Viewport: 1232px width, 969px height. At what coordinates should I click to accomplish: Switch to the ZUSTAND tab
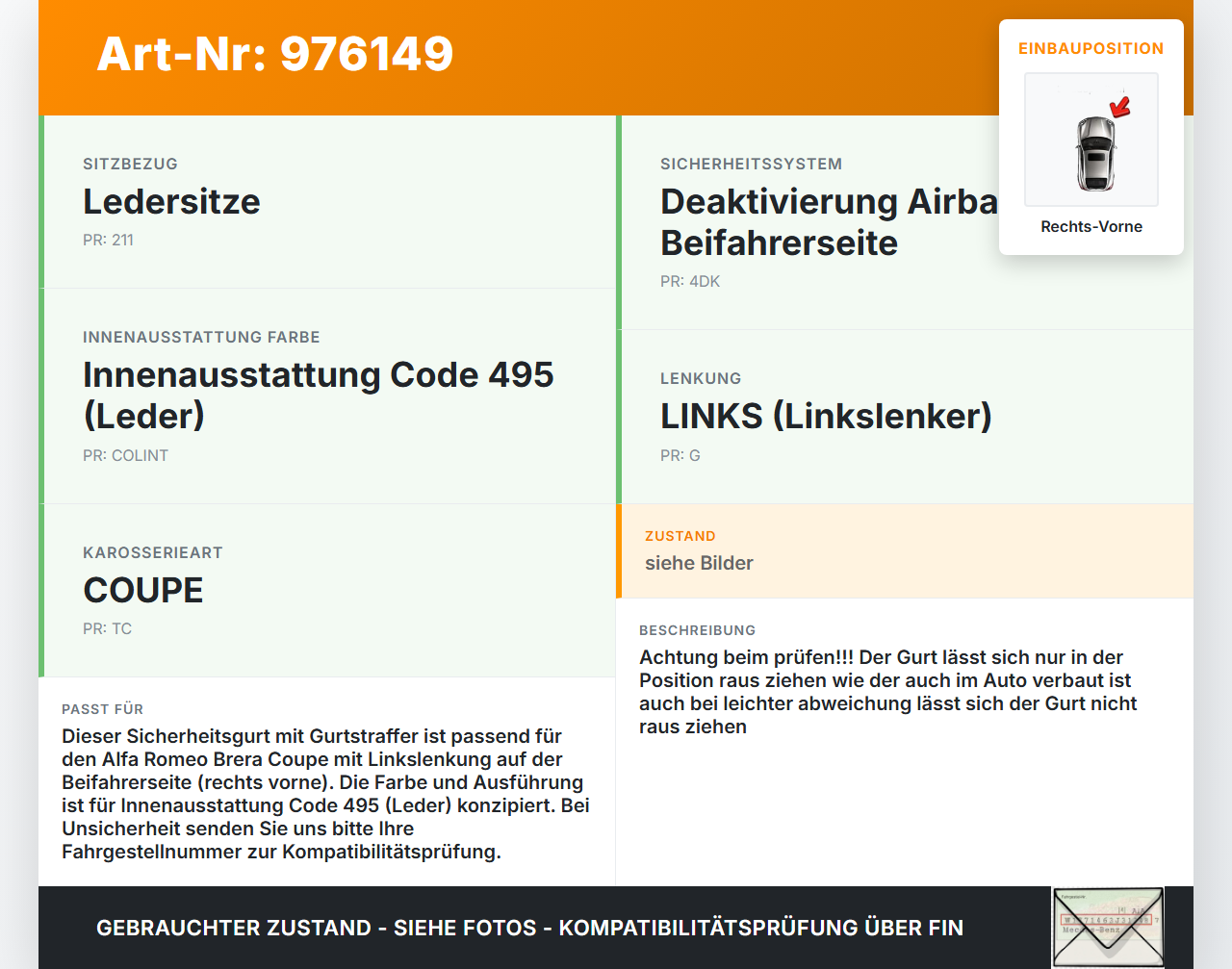coord(680,536)
